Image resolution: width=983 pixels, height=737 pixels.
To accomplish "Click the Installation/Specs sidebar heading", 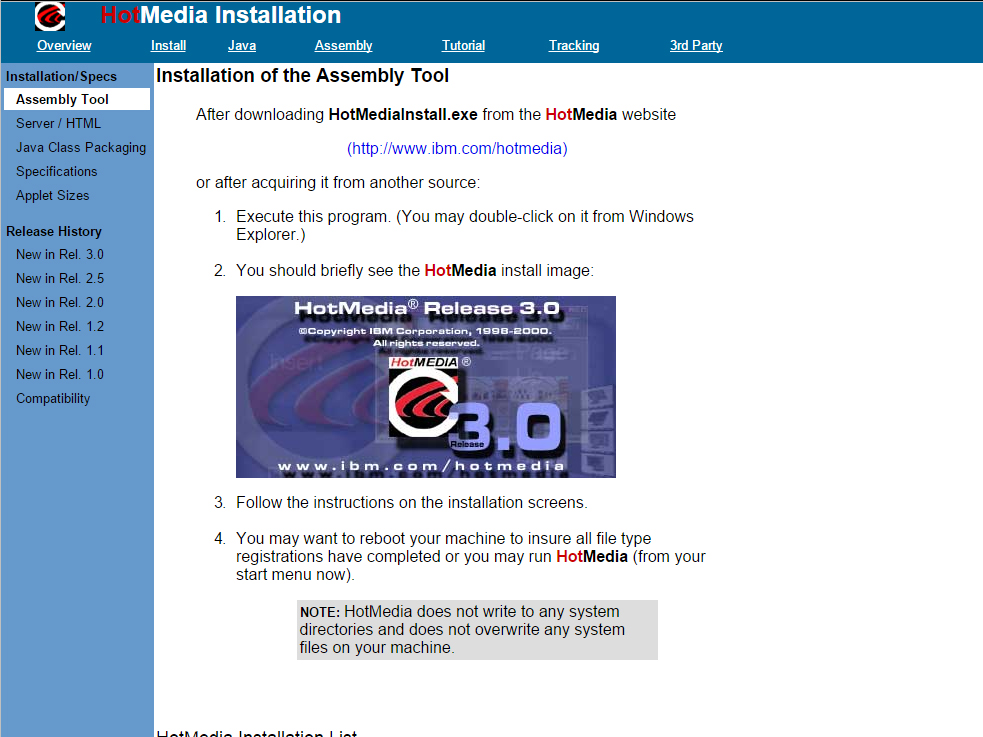I will click(61, 76).
